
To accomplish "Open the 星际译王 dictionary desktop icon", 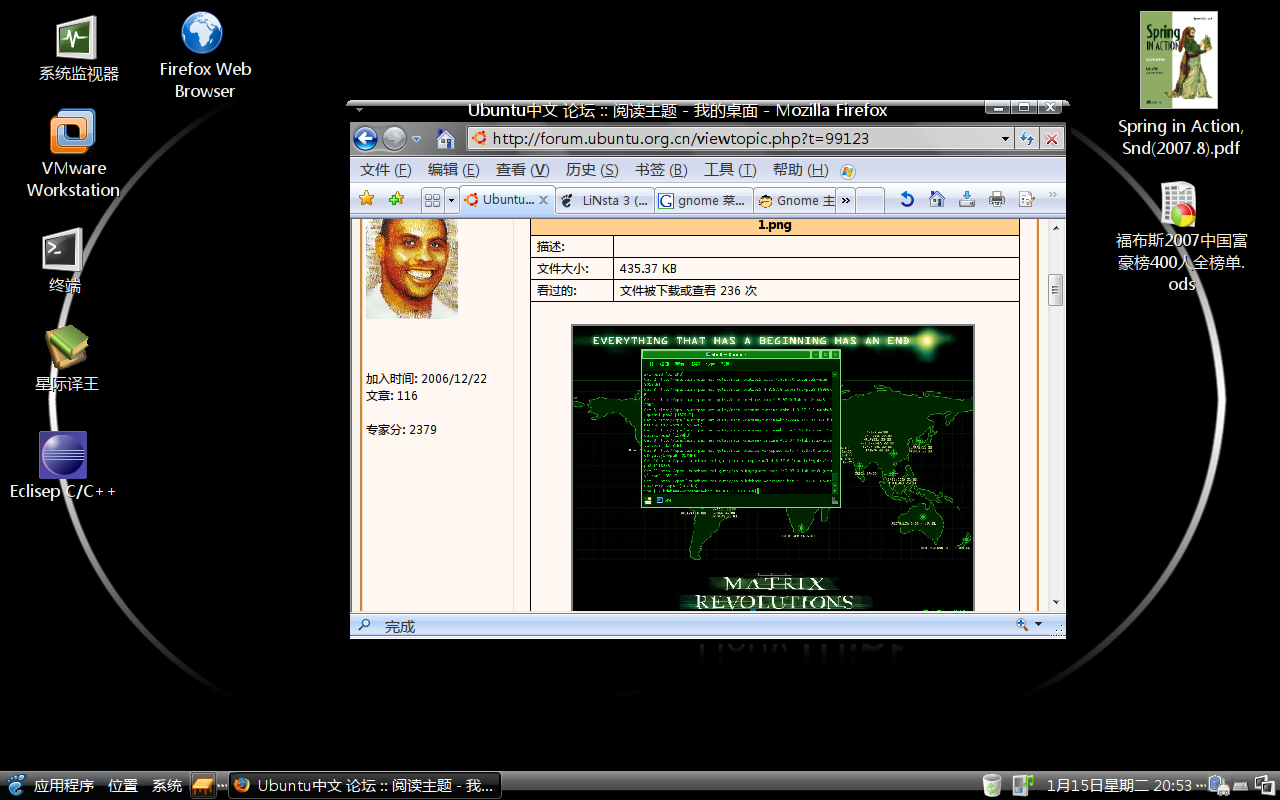I will click(x=67, y=359).
